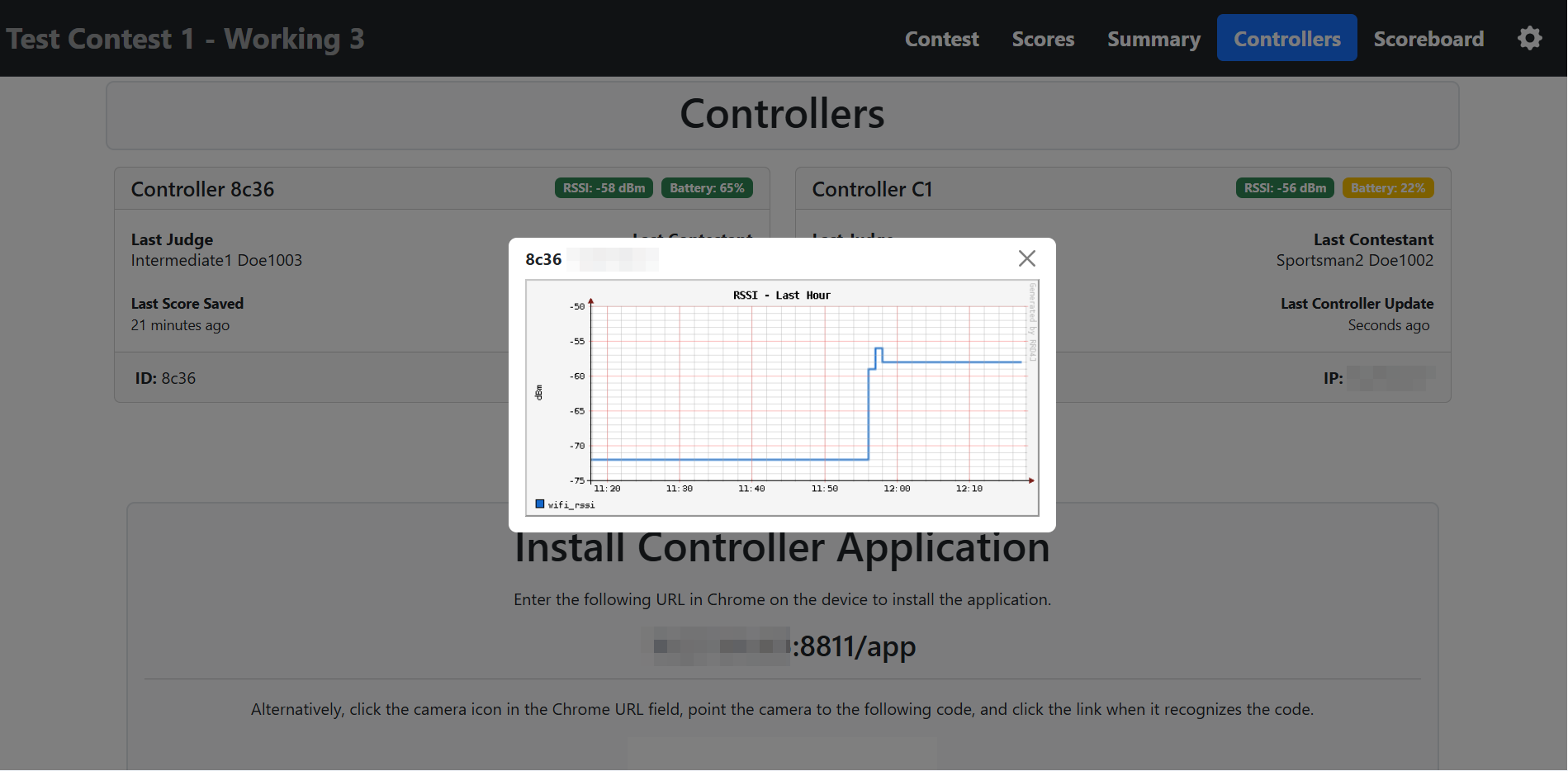
Task: Click the wifi_rssi legend color square
Action: 540,504
